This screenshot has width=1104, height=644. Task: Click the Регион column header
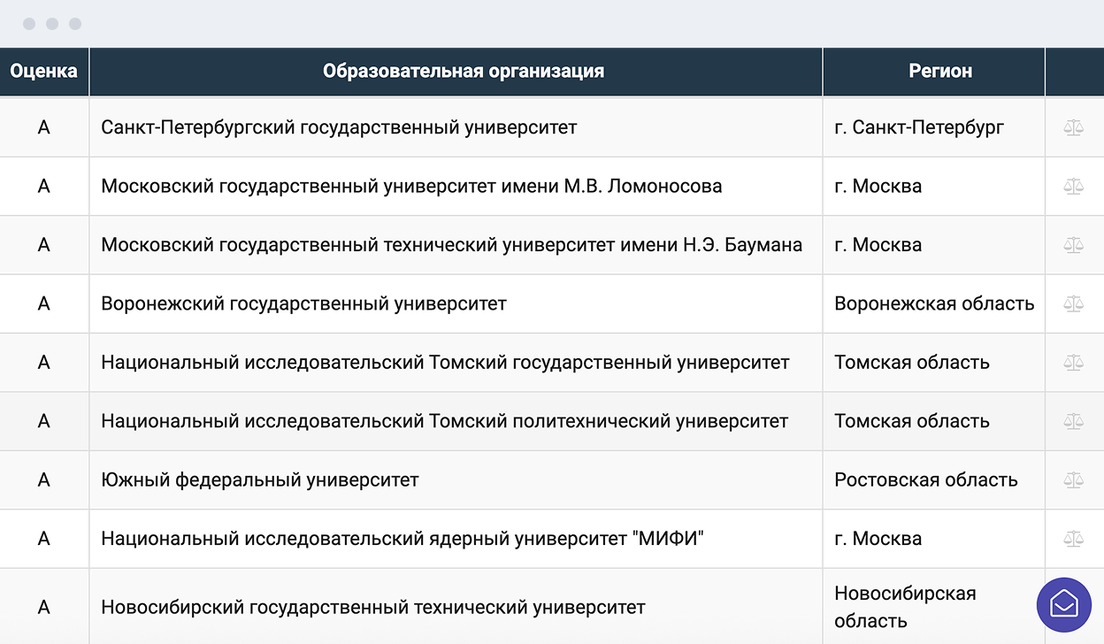point(940,71)
